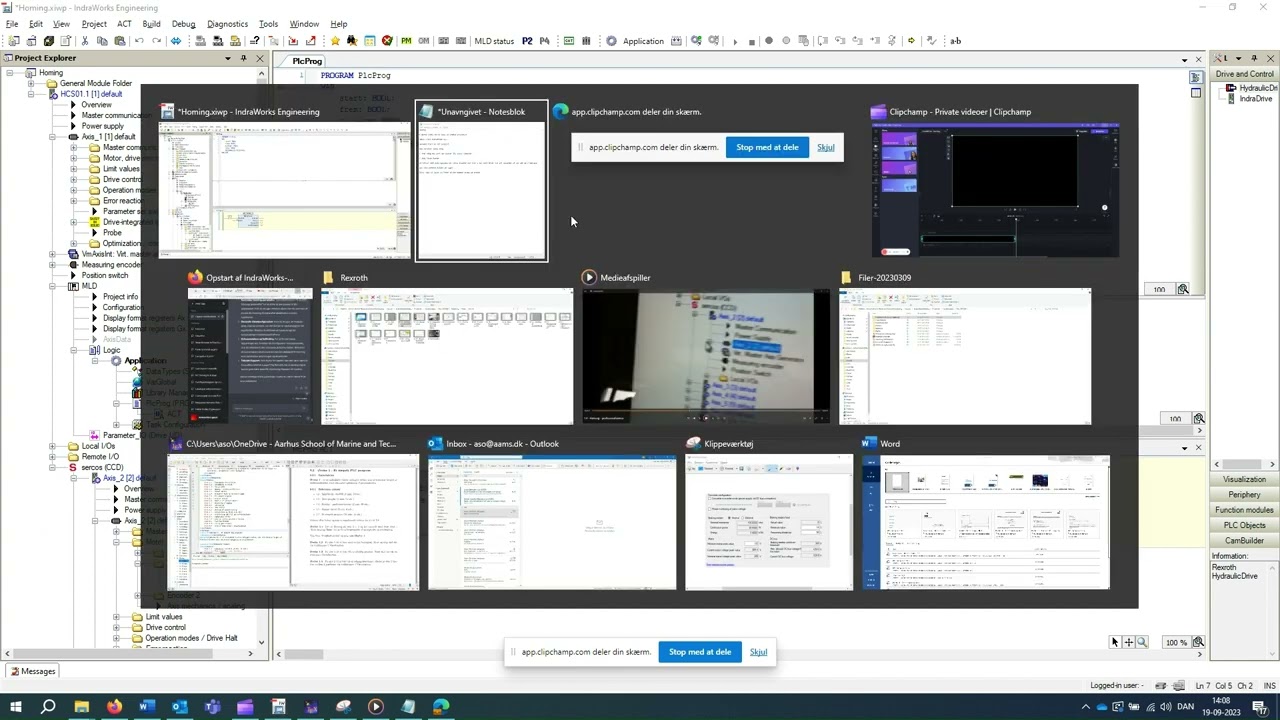Click the yellow arrow toolbar icon
1280x720 pixels.
(x=911, y=41)
